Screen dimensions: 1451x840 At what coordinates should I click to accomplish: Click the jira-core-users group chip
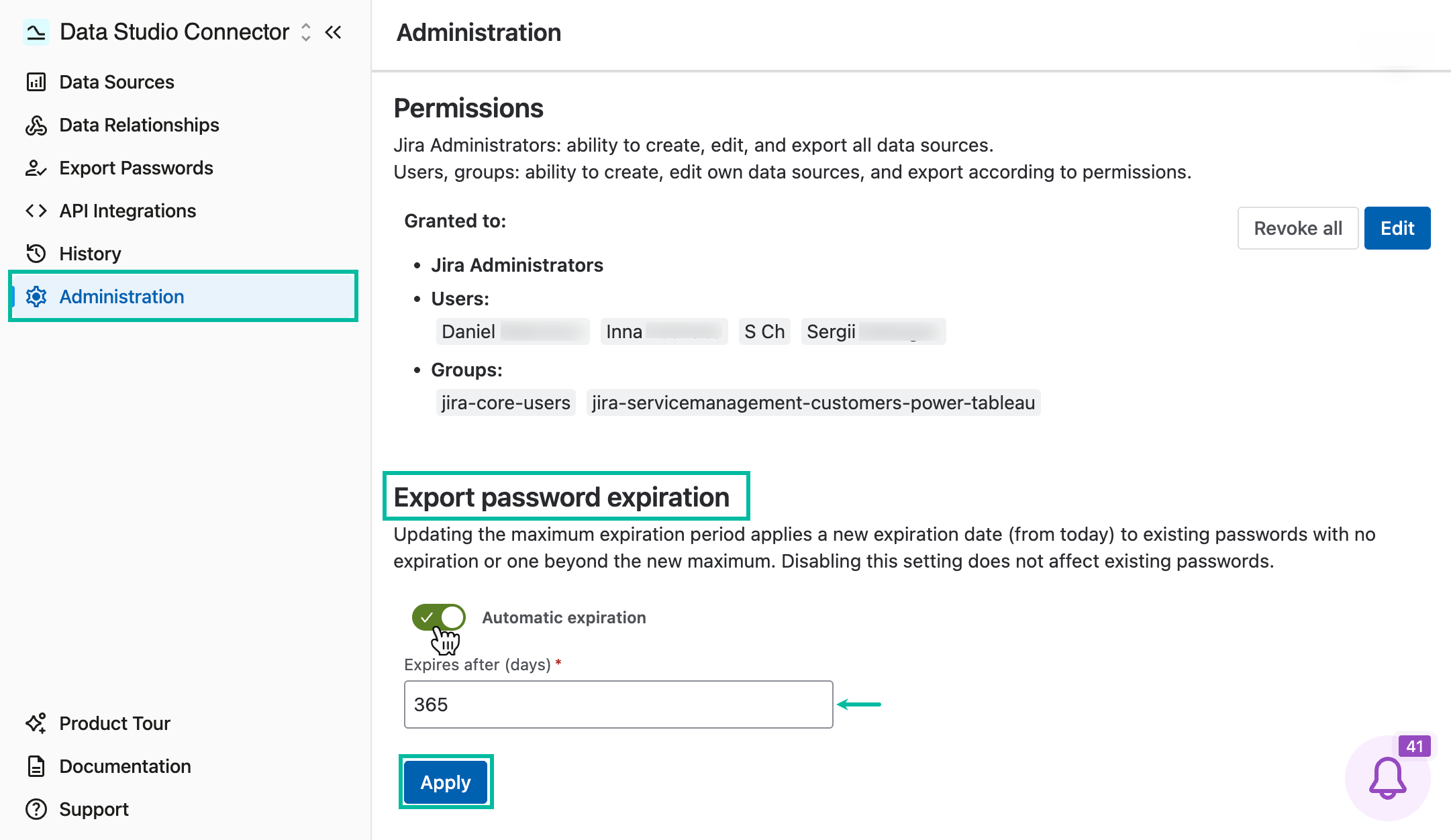coord(505,403)
